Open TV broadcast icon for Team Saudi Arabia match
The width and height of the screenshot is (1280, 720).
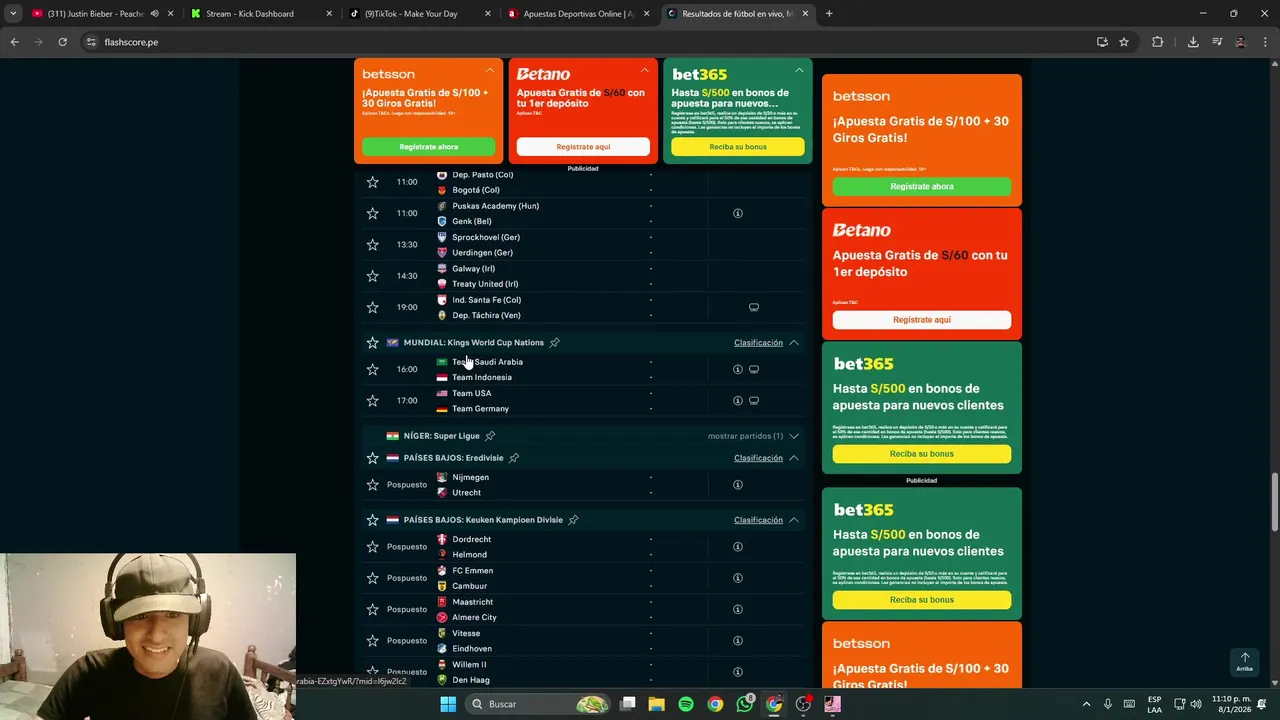pyautogui.click(x=754, y=369)
